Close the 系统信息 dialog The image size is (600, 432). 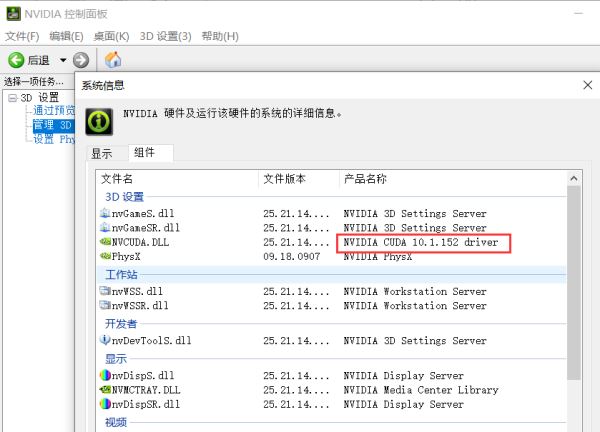click(588, 85)
